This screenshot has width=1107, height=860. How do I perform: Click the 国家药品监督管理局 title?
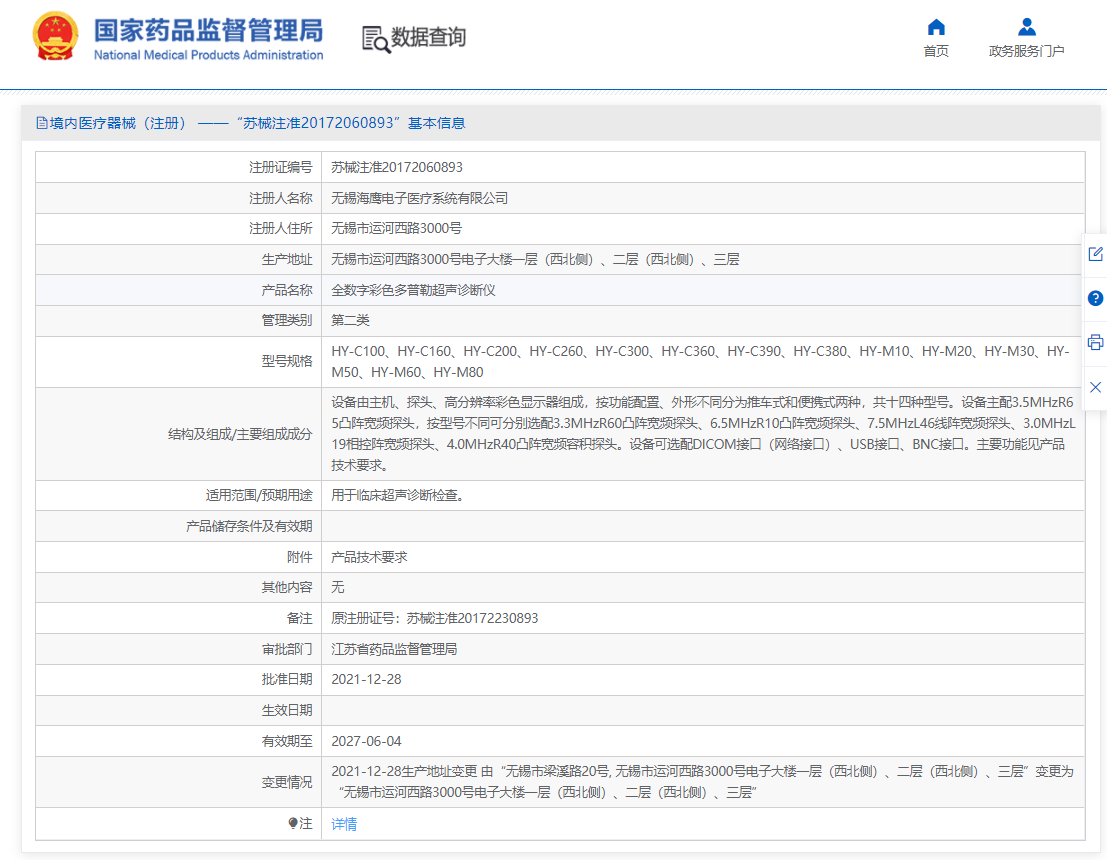point(208,30)
